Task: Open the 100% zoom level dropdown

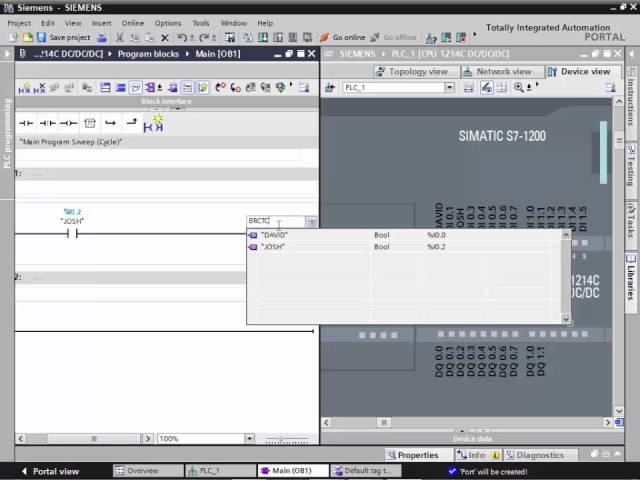Action: pyautogui.click(x=249, y=438)
